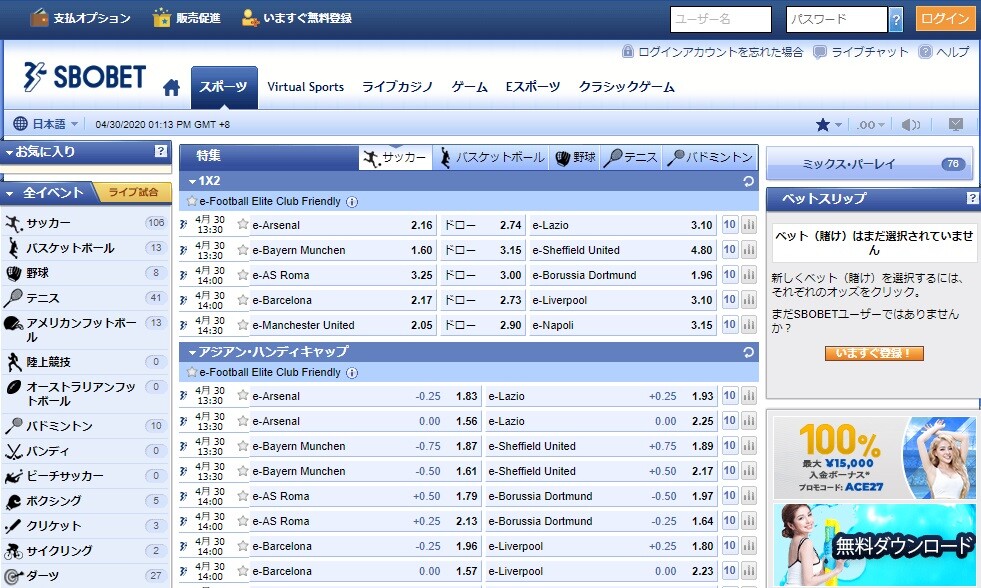Open the favorites star dropdown in toolbar

click(829, 124)
